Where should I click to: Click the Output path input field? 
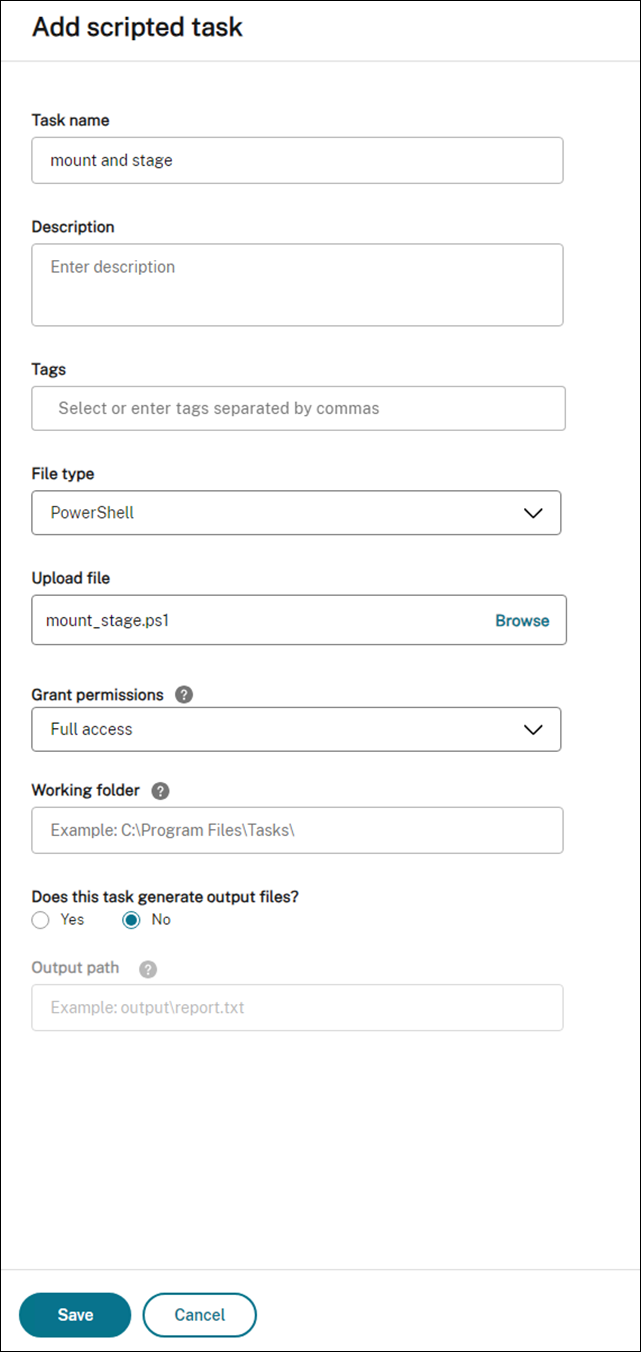tap(297, 1008)
